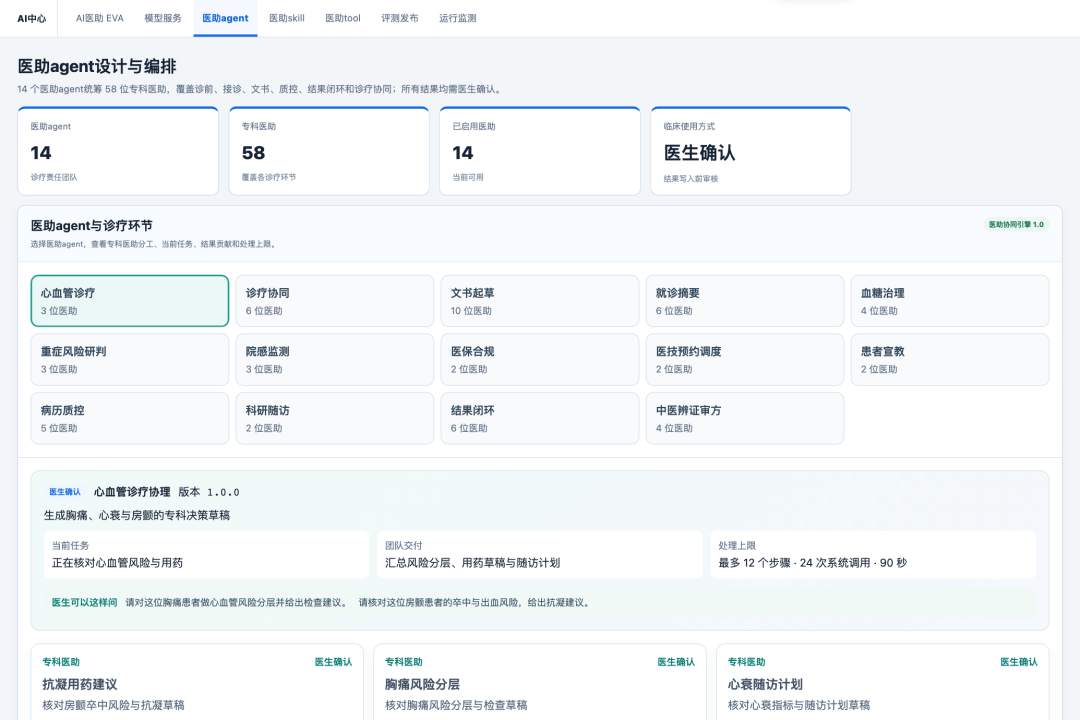Select the 诊疗协同 agent card
The height and width of the screenshot is (720, 1080).
pos(335,301)
